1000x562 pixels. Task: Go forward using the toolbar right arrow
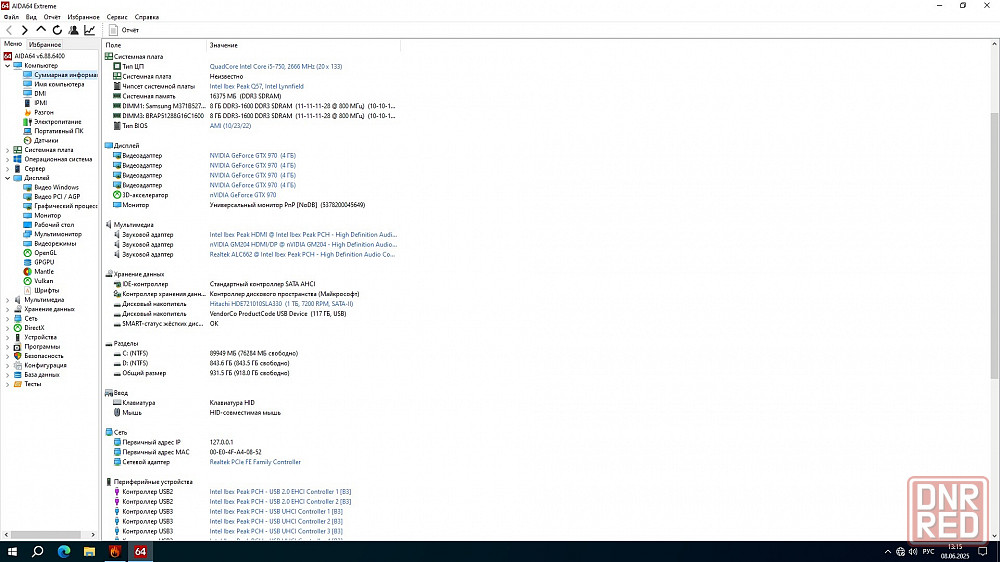[25, 30]
